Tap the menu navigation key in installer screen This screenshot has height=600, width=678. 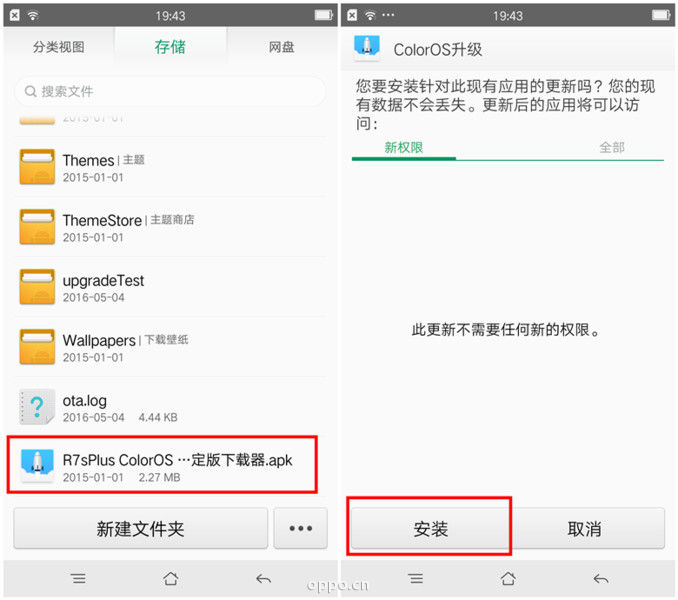(x=416, y=578)
